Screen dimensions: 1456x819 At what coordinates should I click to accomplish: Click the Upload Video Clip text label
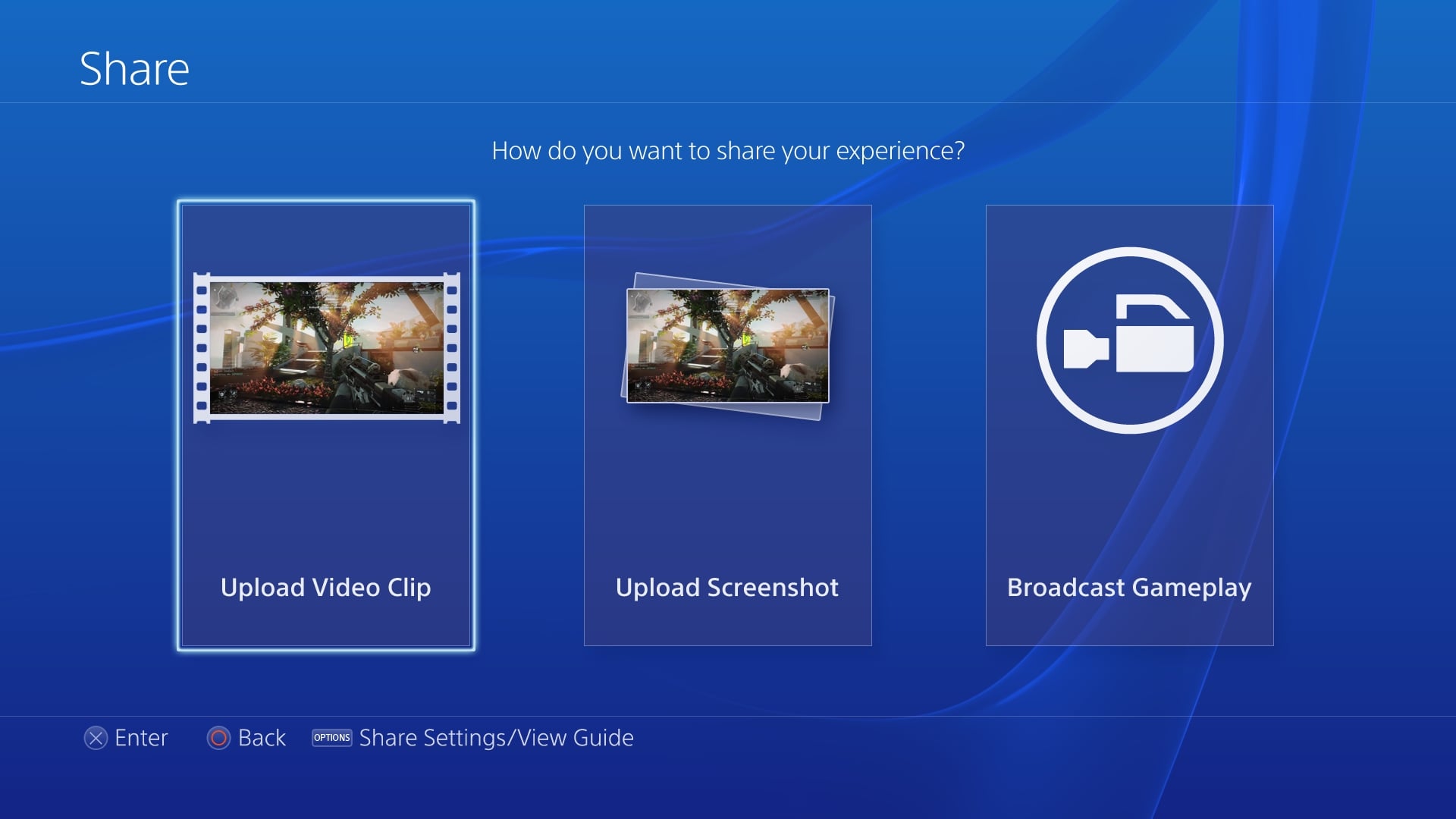pyautogui.click(x=326, y=587)
